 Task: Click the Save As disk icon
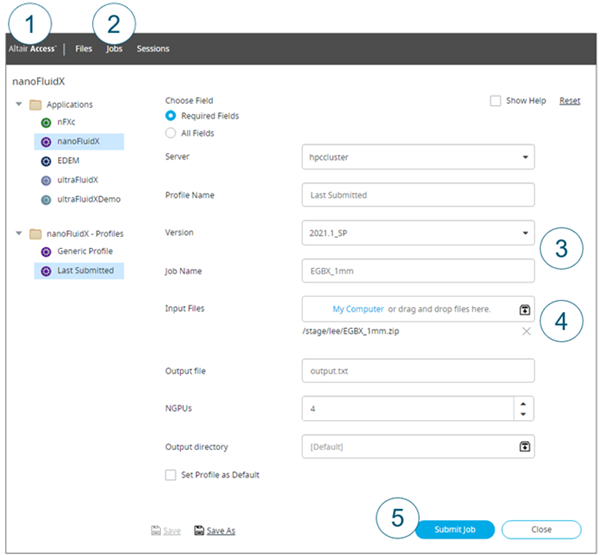(199, 530)
